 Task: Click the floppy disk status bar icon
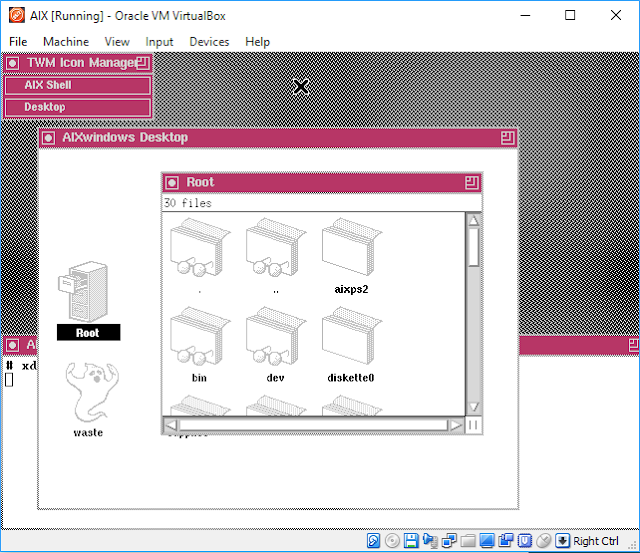(411, 541)
